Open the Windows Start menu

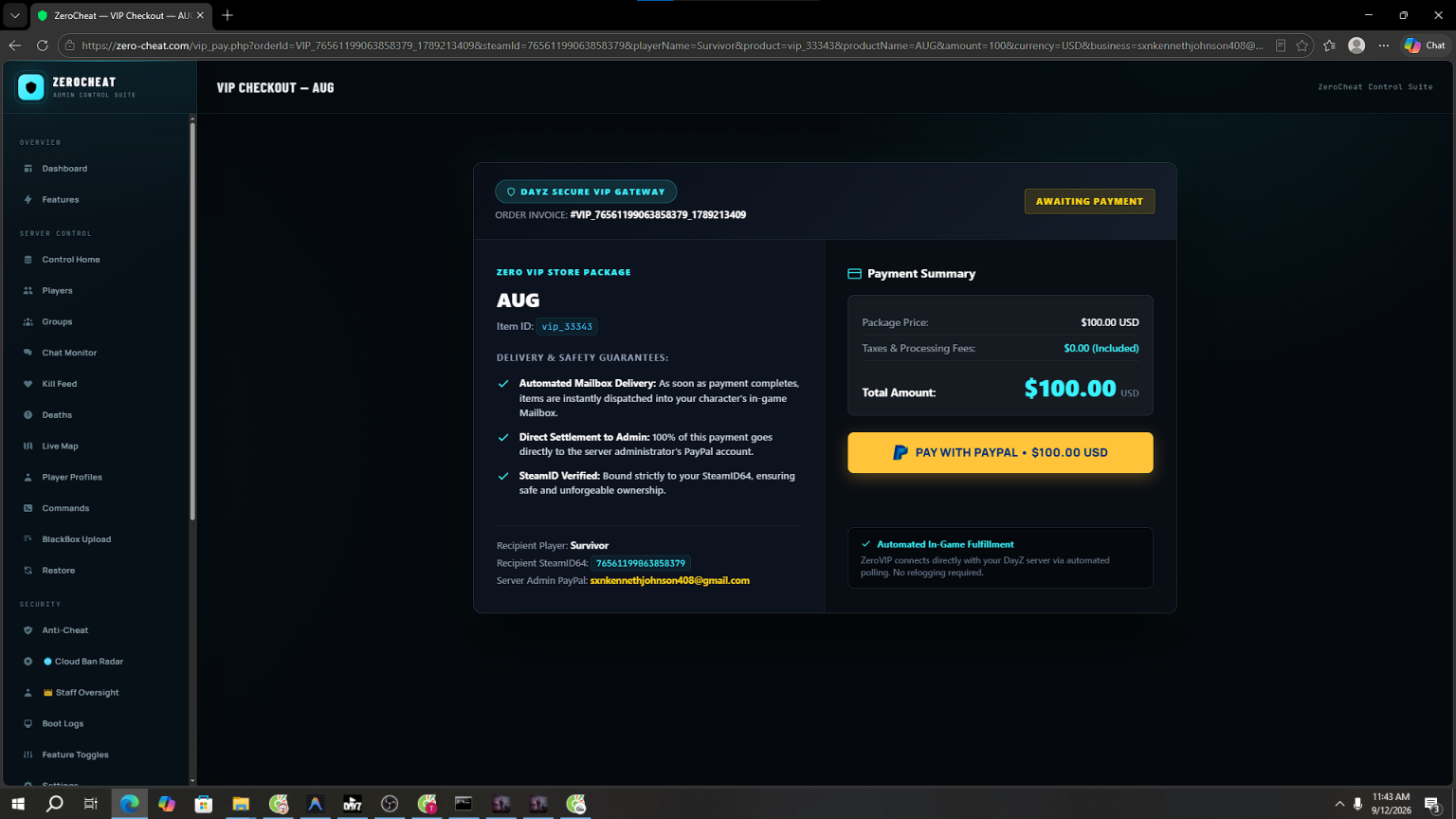[18, 804]
